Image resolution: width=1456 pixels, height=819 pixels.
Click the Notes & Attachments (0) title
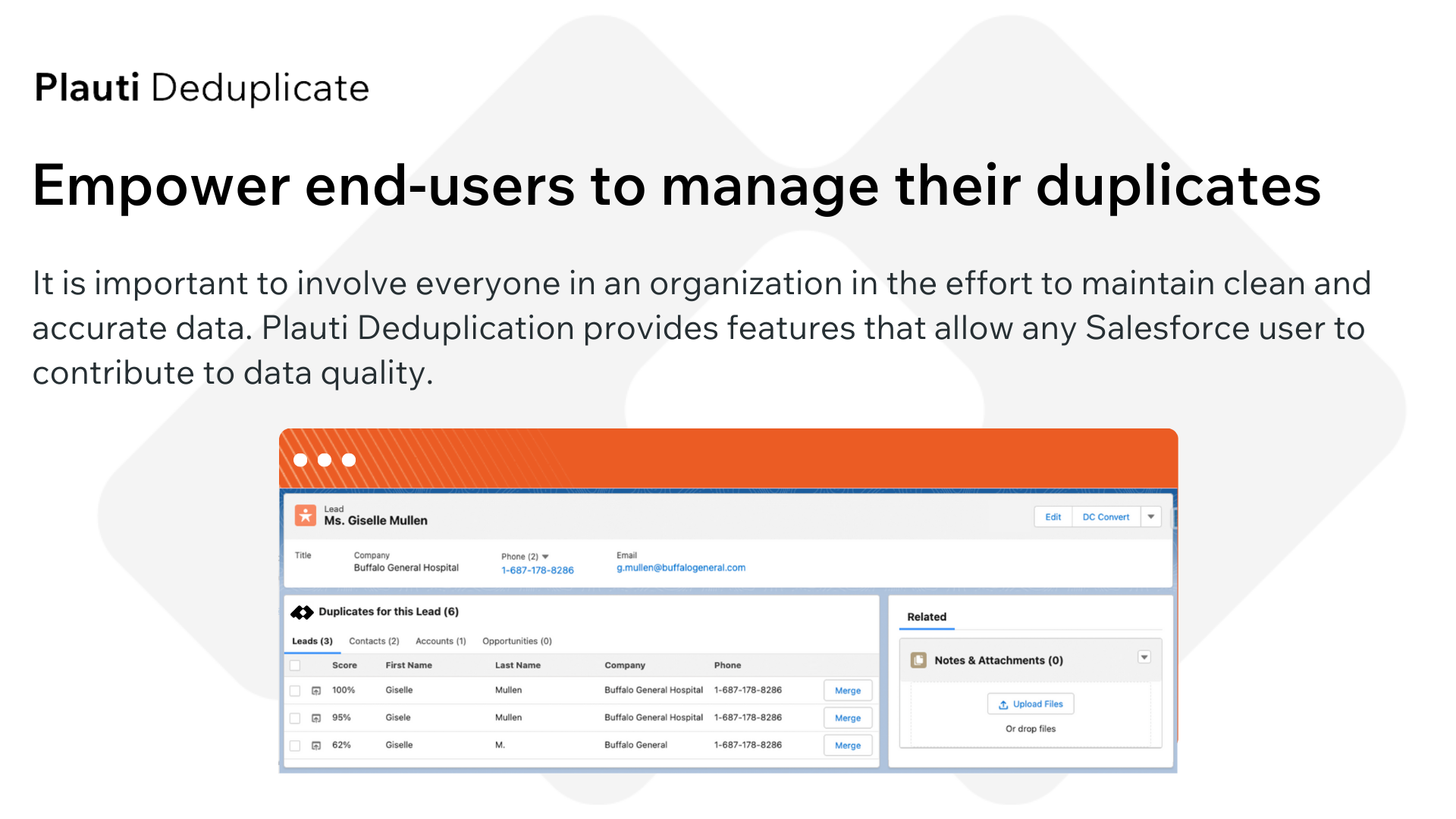coord(999,661)
